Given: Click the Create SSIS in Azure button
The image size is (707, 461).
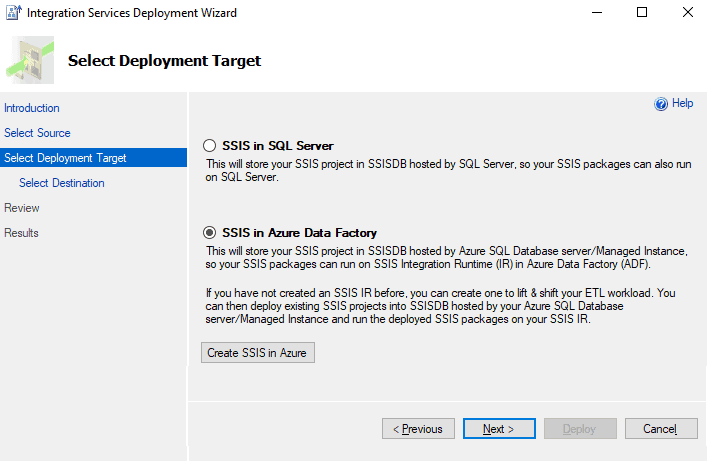Looking at the screenshot, I should tap(258, 353).
